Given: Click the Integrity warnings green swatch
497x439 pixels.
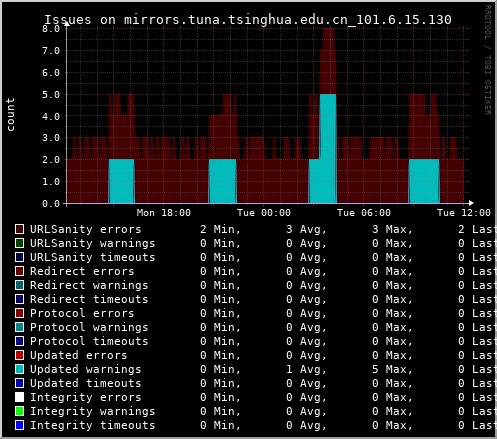Looking at the screenshot, I should point(19,411).
